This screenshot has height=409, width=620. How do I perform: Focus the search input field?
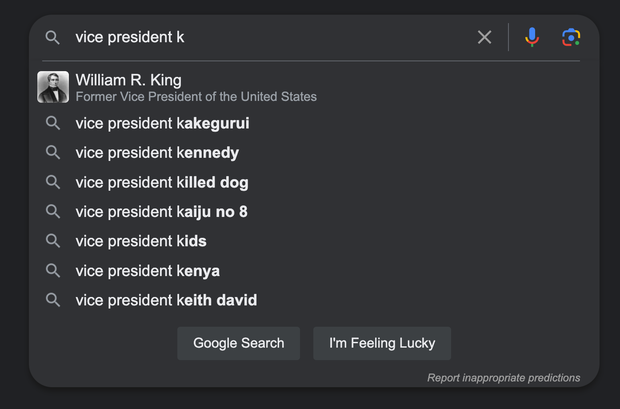coord(270,37)
